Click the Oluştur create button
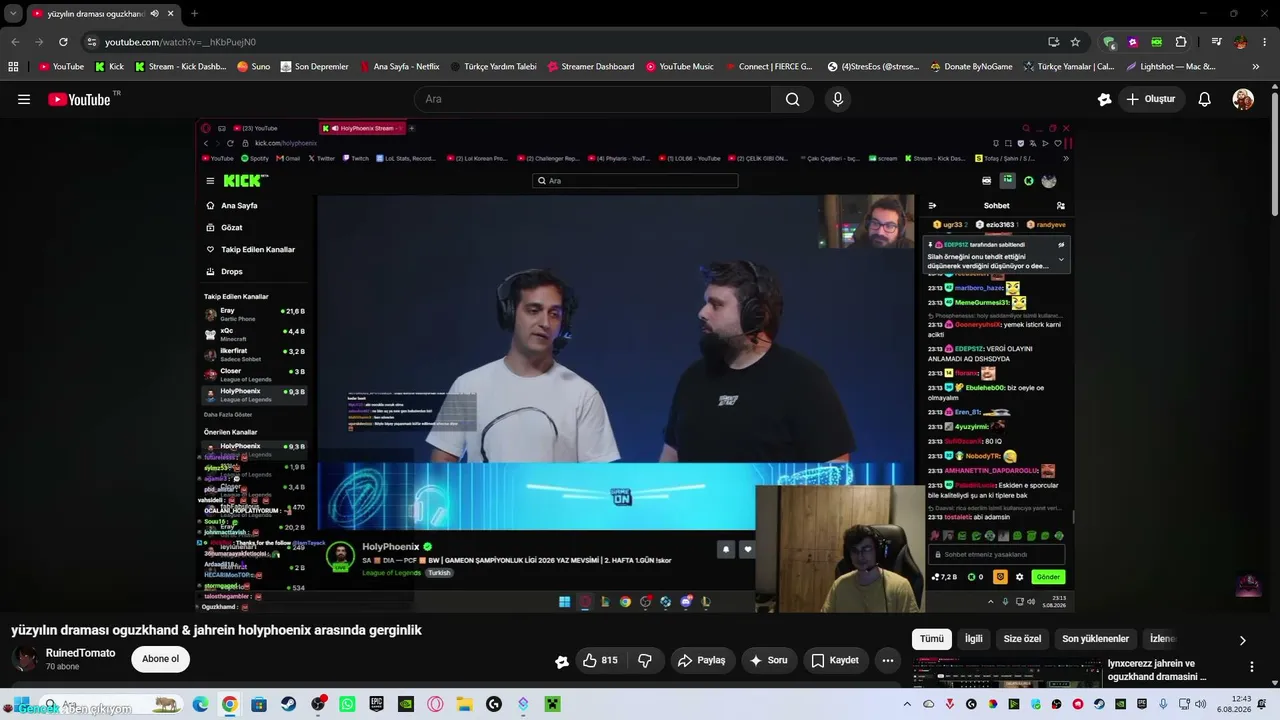Image resolution: width=1280 pixels, height=720 pixels. [1151, 99]
